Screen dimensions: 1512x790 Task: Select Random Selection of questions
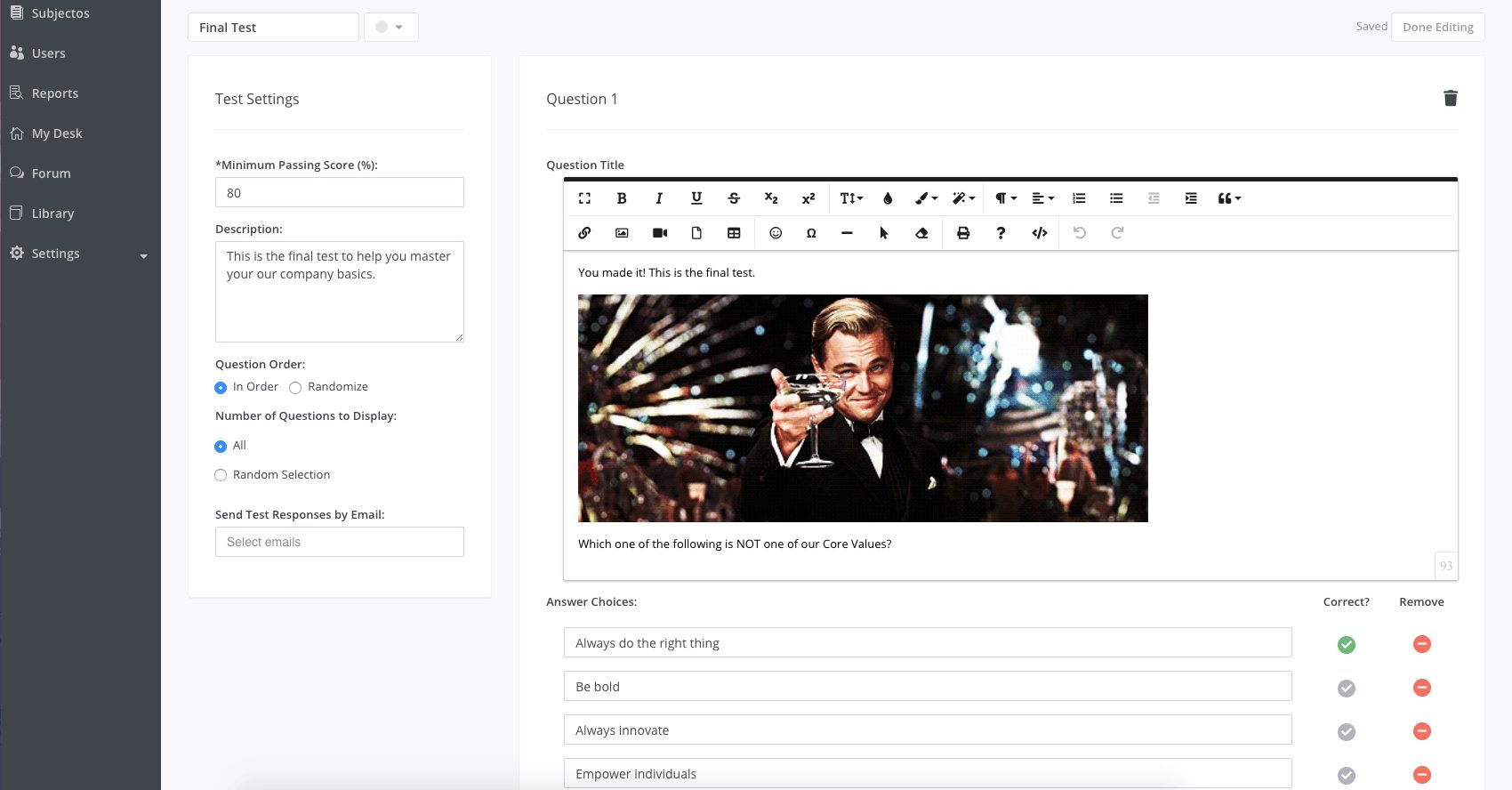click(221, 476)
